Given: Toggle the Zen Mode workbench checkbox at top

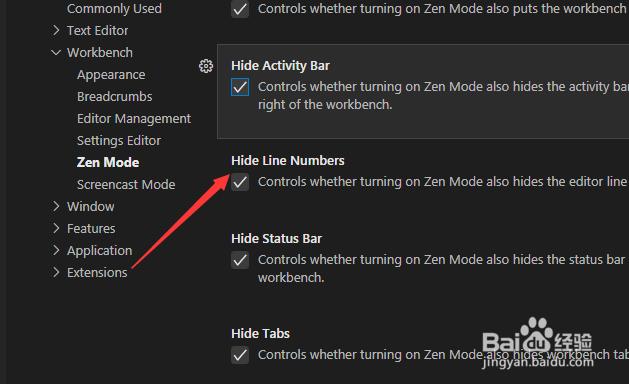Looking at the screenshot, I should [x=240, y=9].
